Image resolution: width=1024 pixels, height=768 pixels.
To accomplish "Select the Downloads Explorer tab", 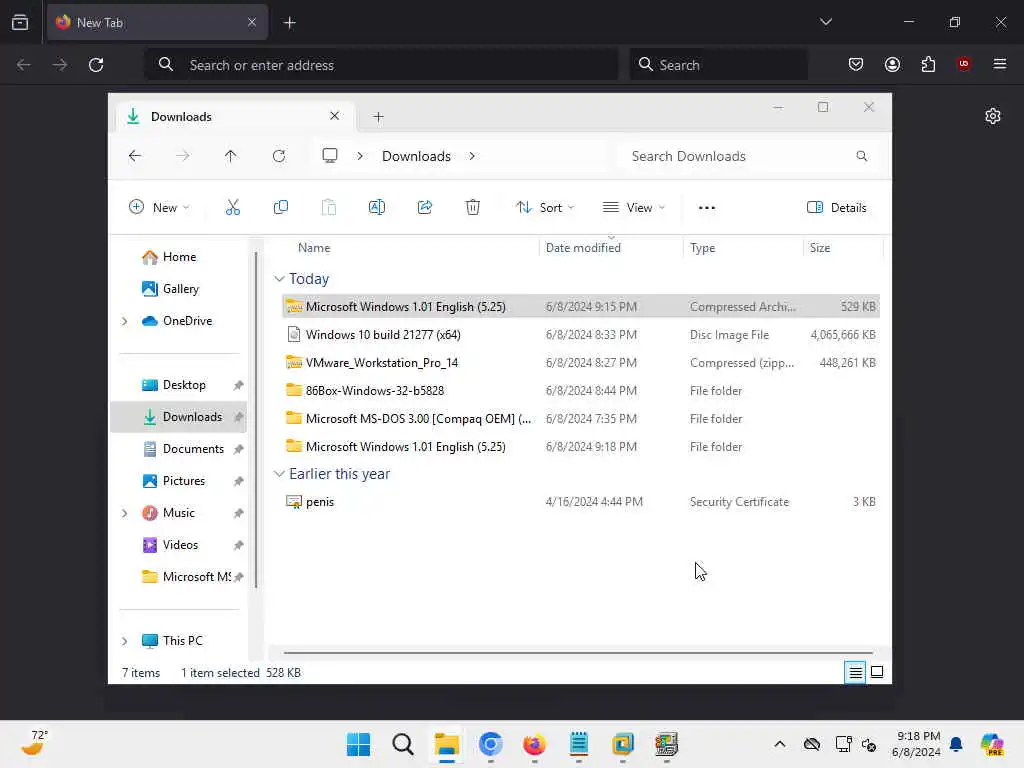I will coord(234,117).
